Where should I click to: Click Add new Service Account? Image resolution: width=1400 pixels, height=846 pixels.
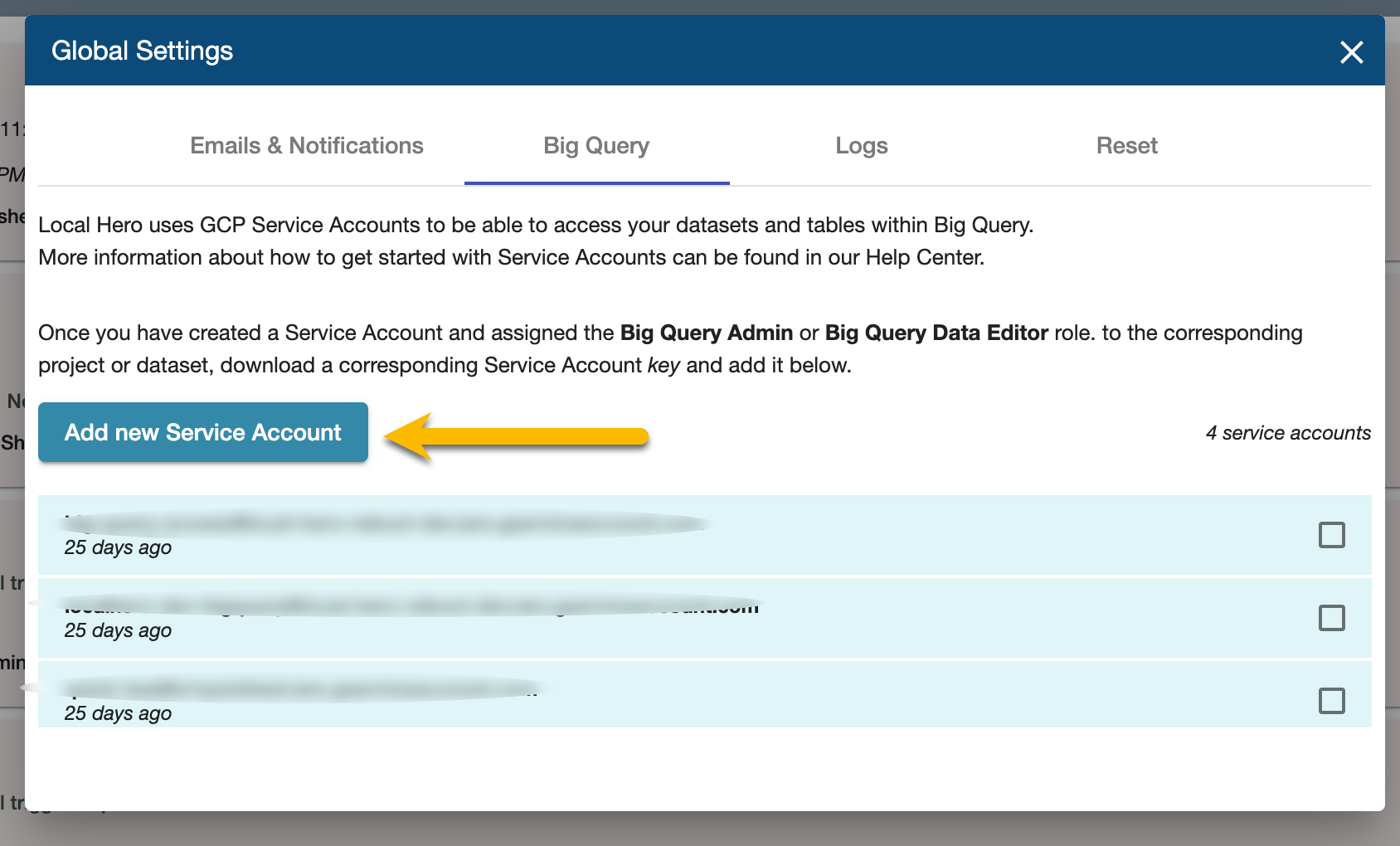202,432
